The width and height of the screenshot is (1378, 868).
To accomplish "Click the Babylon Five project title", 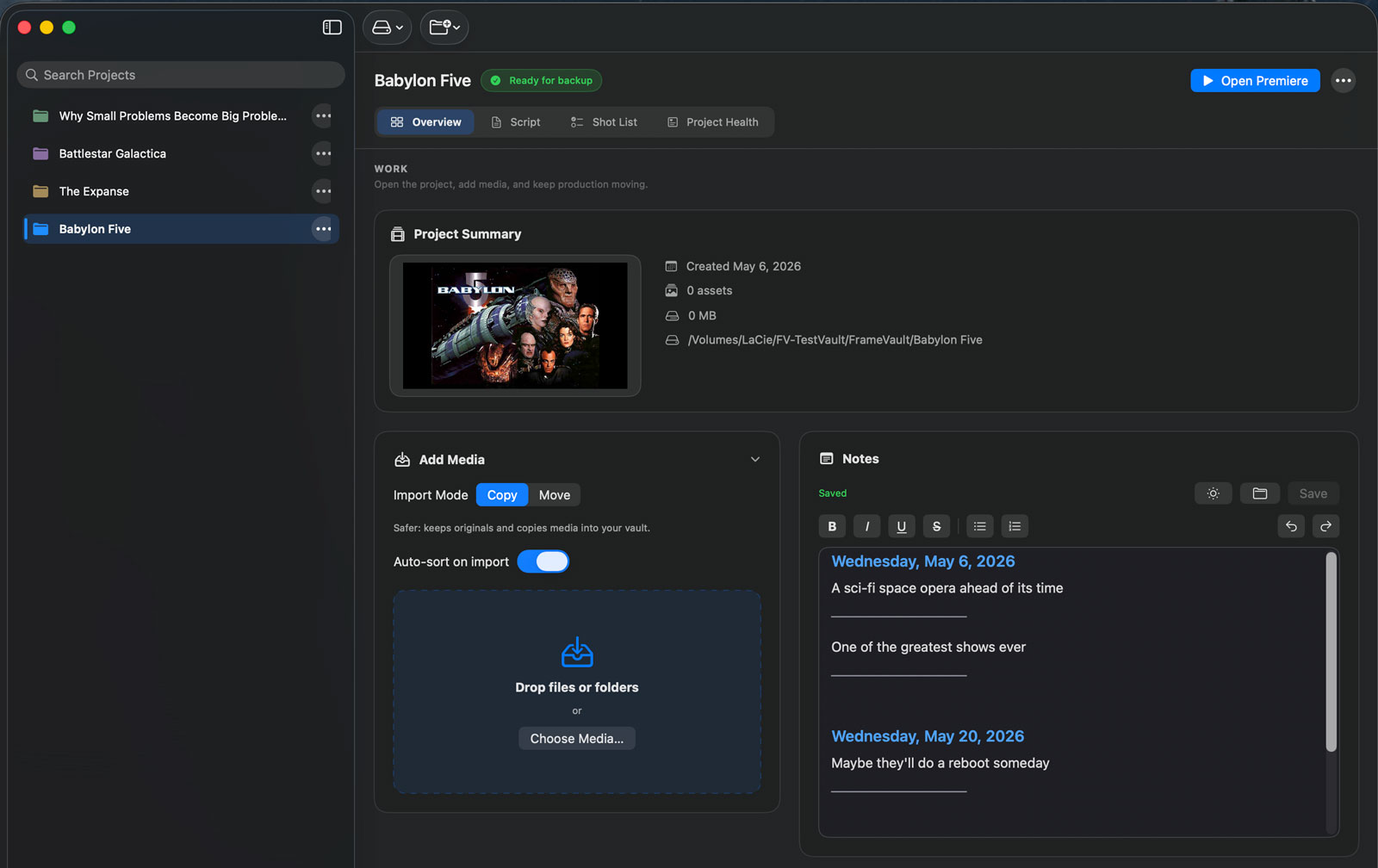I will coord(423,81).
